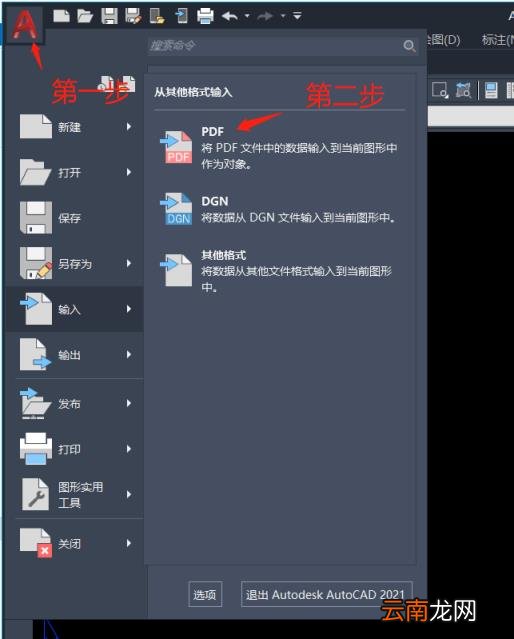Select the 打印 menu entry
The image size is (514, 639).
pyautogui.click(x=75, y=449)
